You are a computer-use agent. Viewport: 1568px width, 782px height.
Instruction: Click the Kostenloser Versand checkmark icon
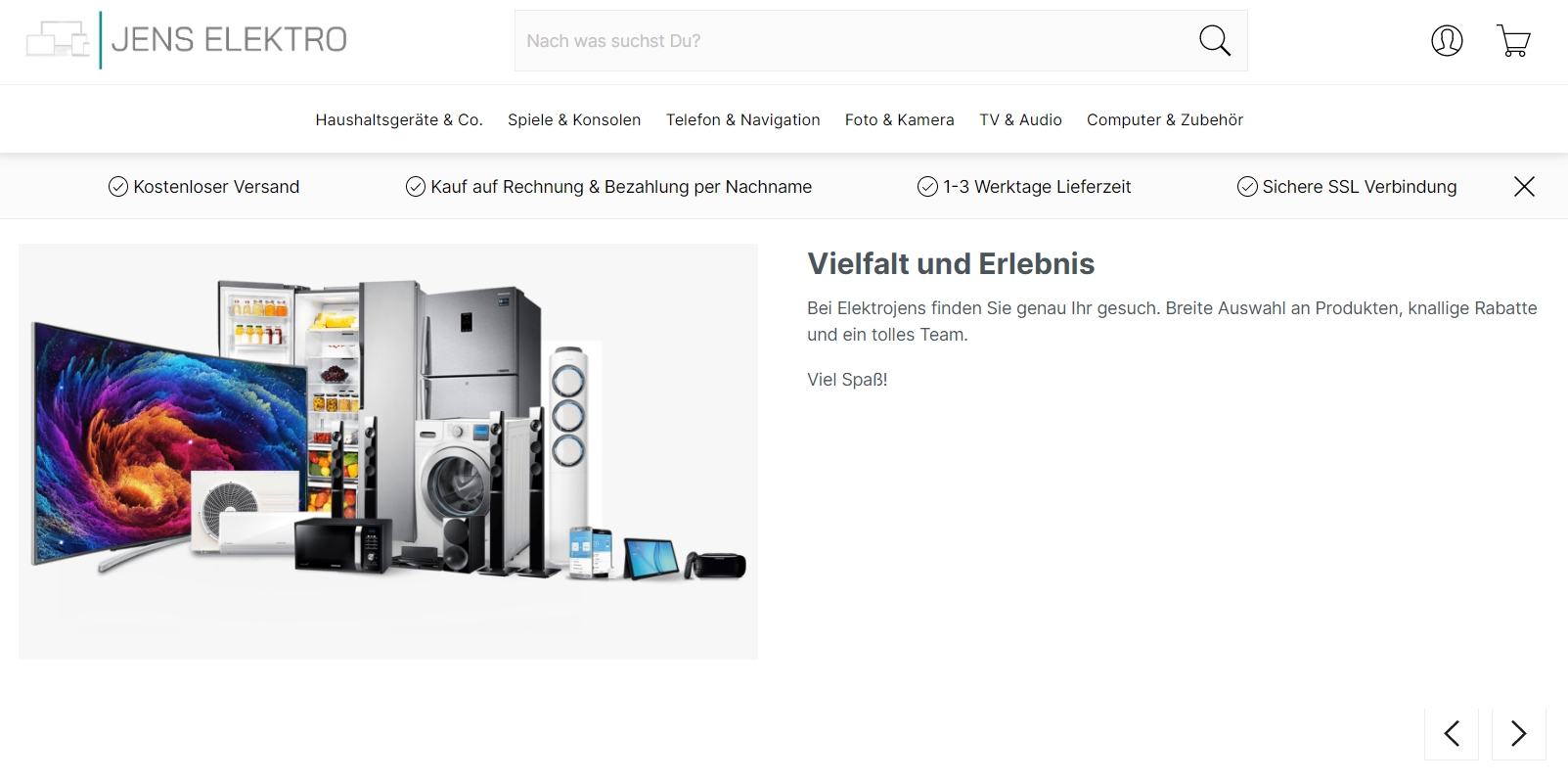click(118, 187)
